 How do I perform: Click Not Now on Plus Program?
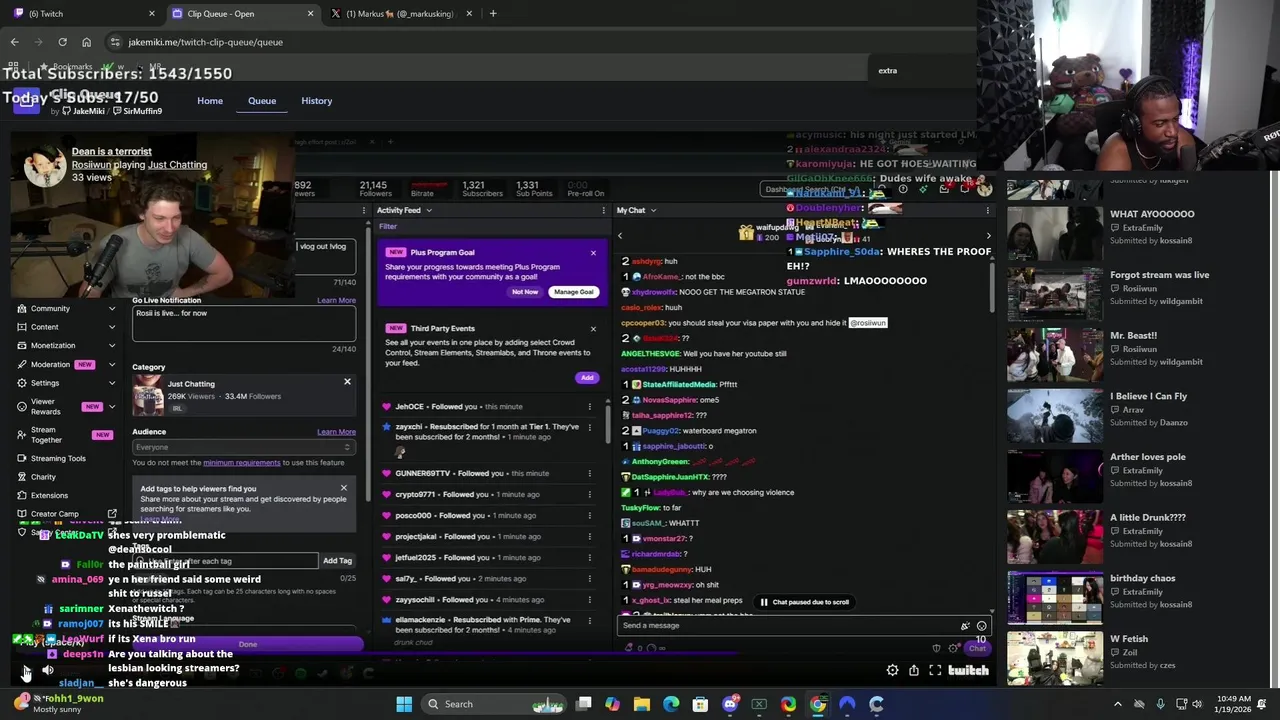[525, 292]
